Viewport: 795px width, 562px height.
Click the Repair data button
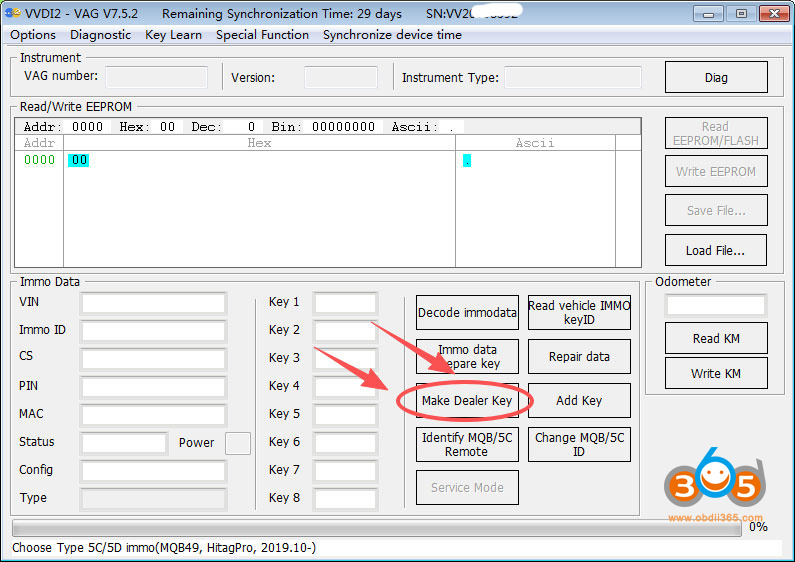pyautogui.click(x=579, y=357)
